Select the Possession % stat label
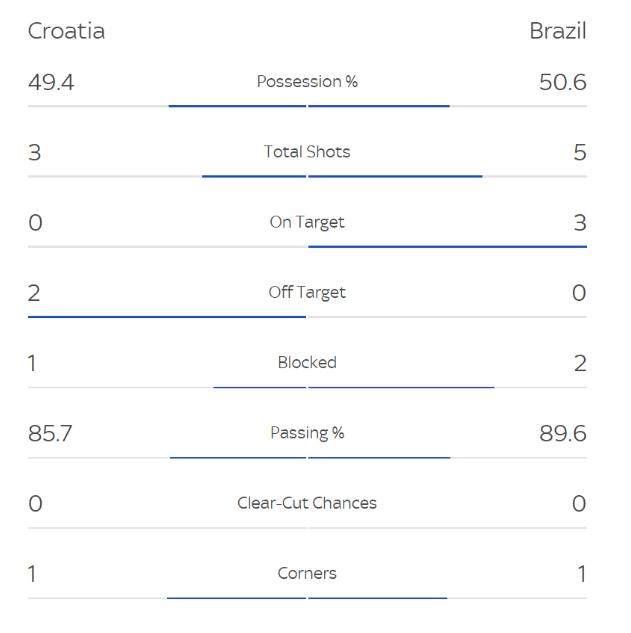 (307, 82)
